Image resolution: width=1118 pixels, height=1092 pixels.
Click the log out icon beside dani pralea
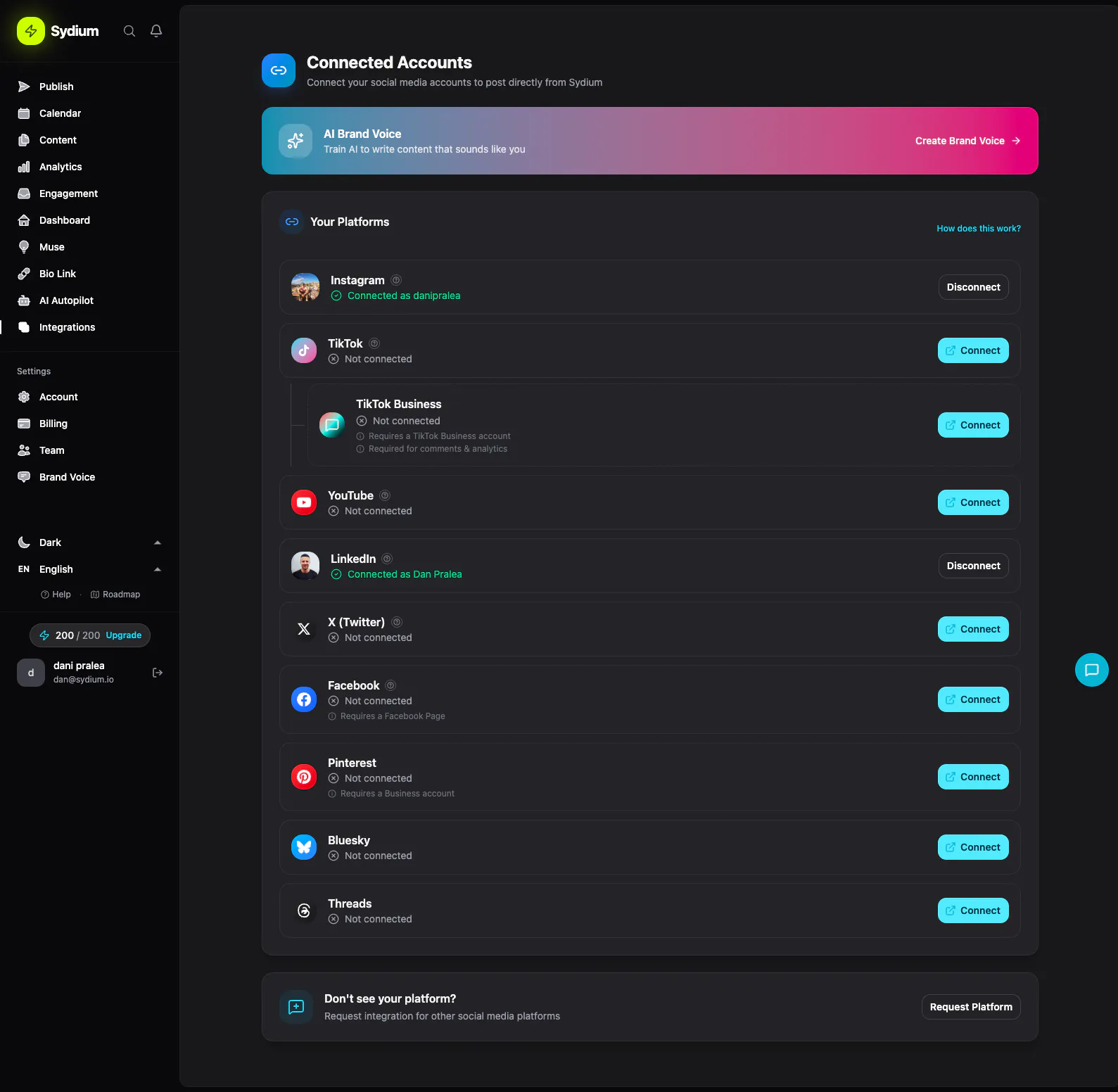coord(158,673)
